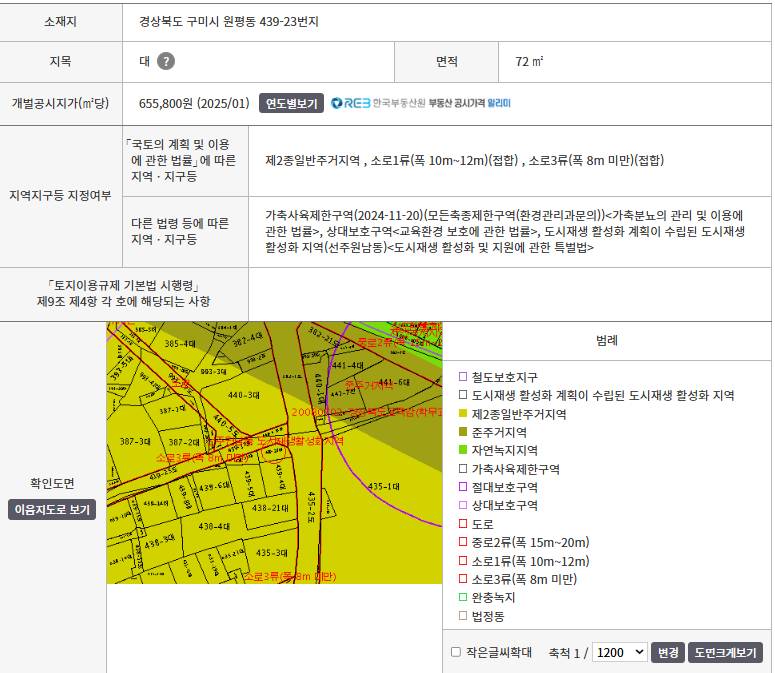Click parcel 438-4대 on the map
775x673 pixels.
214,526
